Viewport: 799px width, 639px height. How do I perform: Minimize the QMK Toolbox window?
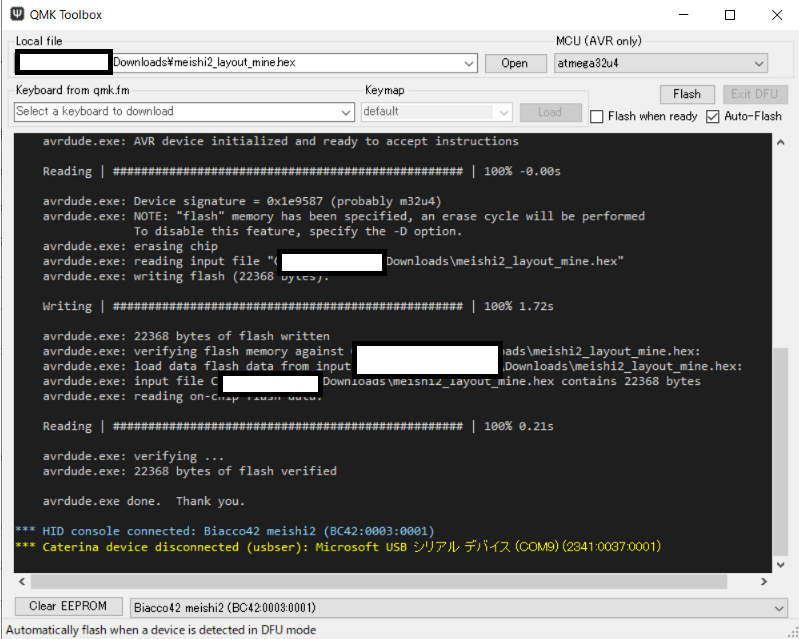[684, 15]
